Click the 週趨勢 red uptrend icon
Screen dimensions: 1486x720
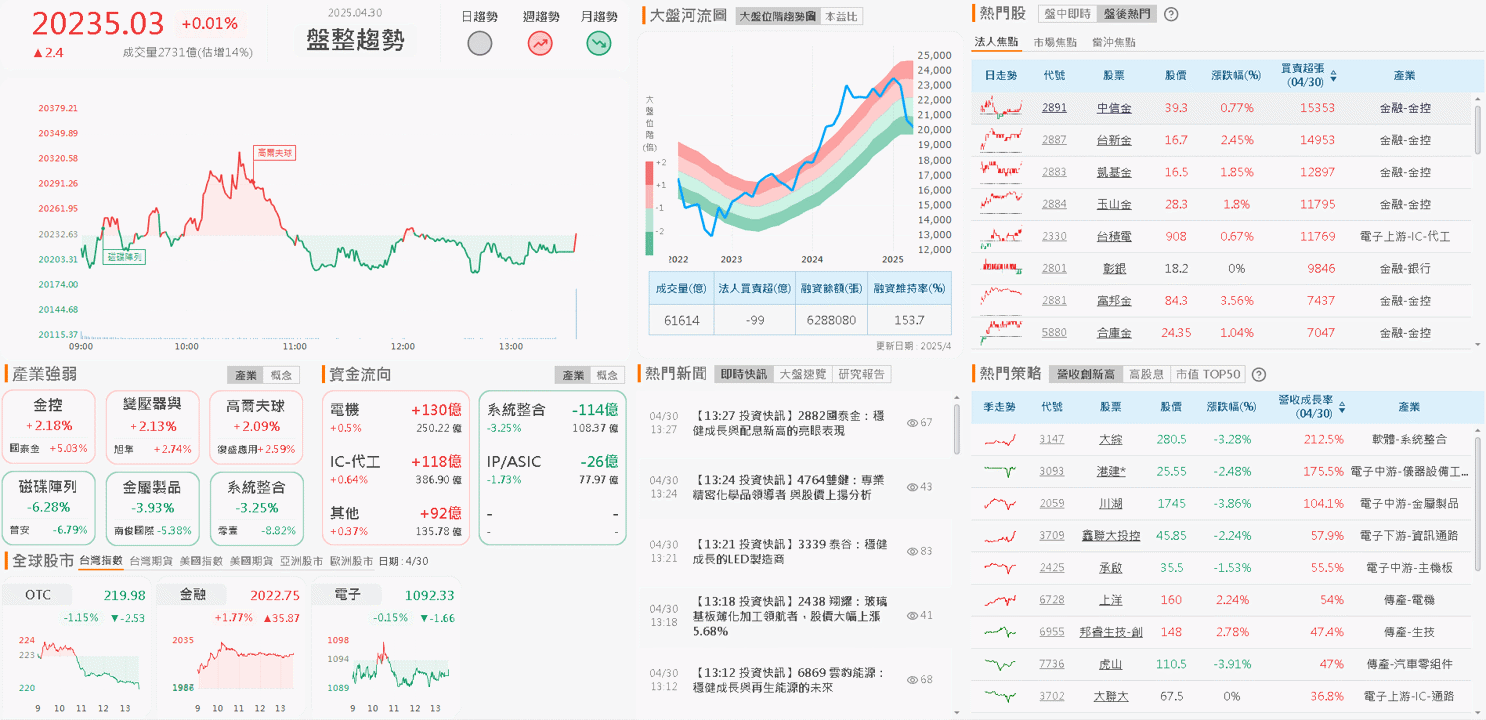[x=540, y=43]
